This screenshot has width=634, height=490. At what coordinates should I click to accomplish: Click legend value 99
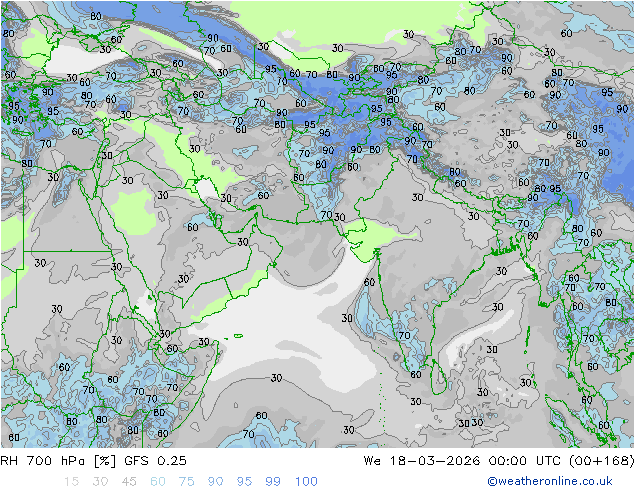[273, 481]
